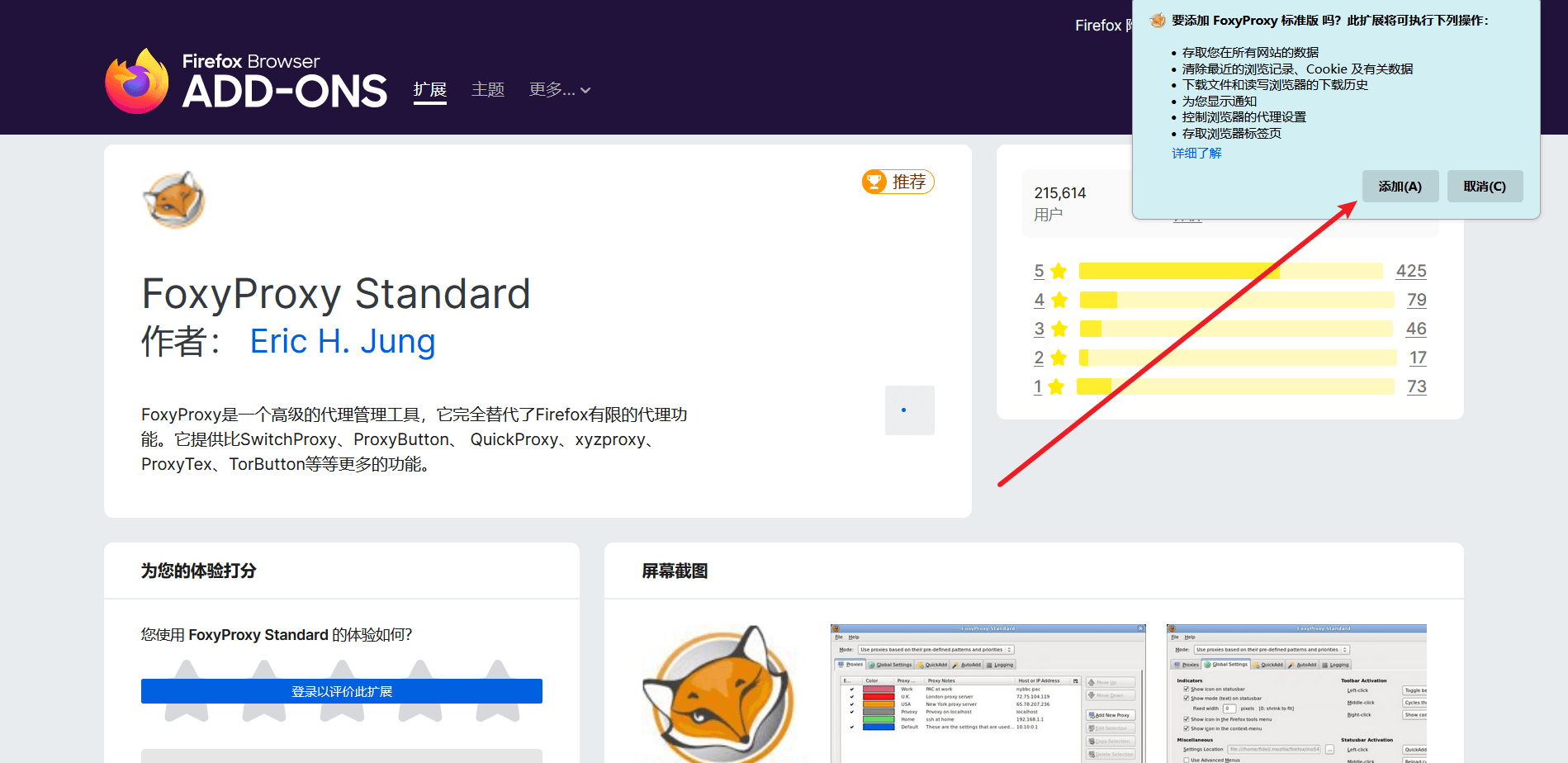Image resolution: width=1568 pixels, height=763 pixels.
Task: Click the 1-star rating bar
Action: pyautogui.click(x=1235, y=386)
